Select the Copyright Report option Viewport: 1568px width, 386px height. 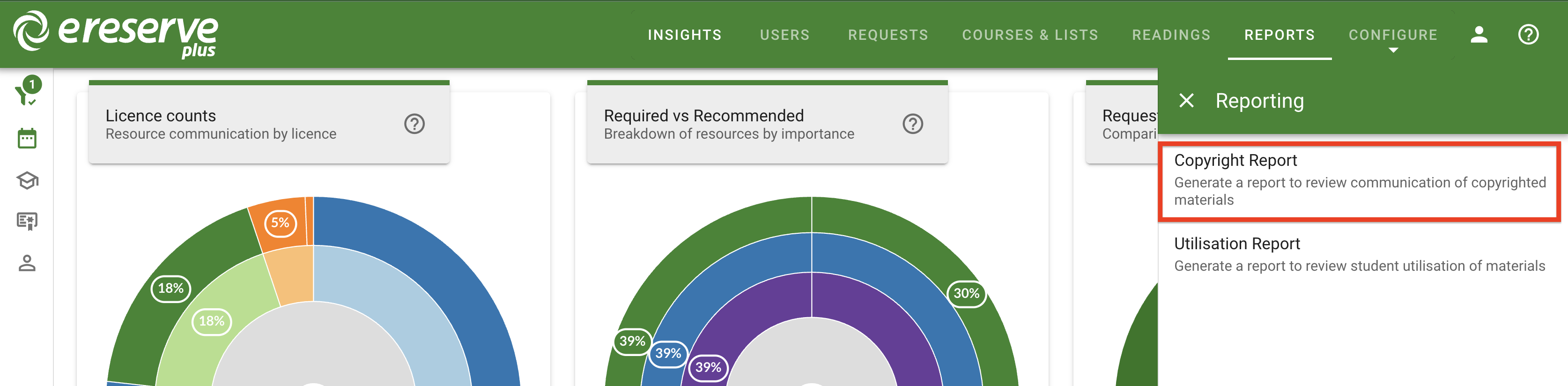1359,180
